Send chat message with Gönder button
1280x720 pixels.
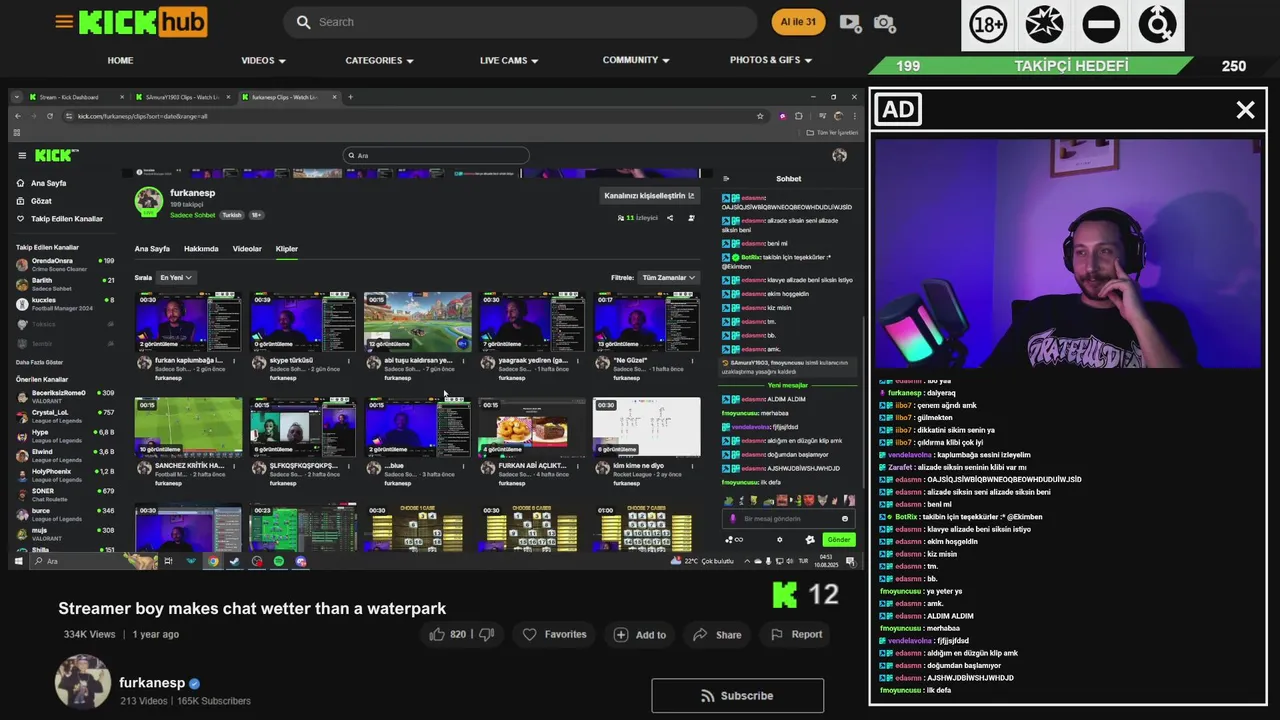[839, 540]
